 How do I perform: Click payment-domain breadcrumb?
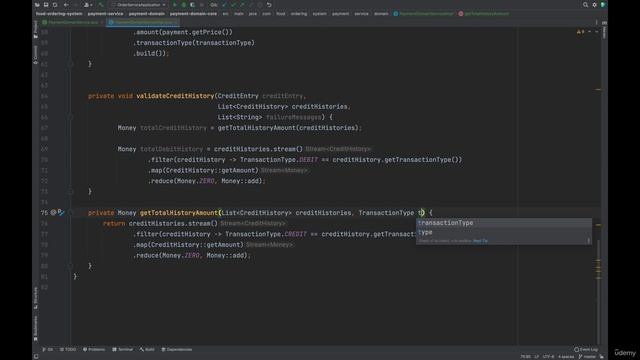(147, 13)
